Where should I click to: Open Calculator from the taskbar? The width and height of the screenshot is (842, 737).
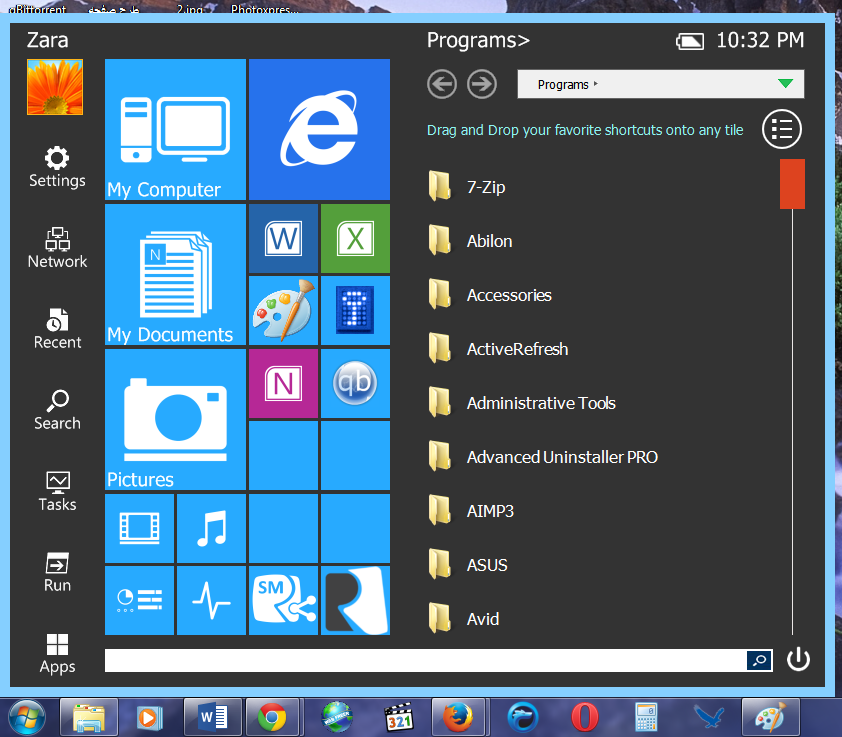(x=646, y=718)
